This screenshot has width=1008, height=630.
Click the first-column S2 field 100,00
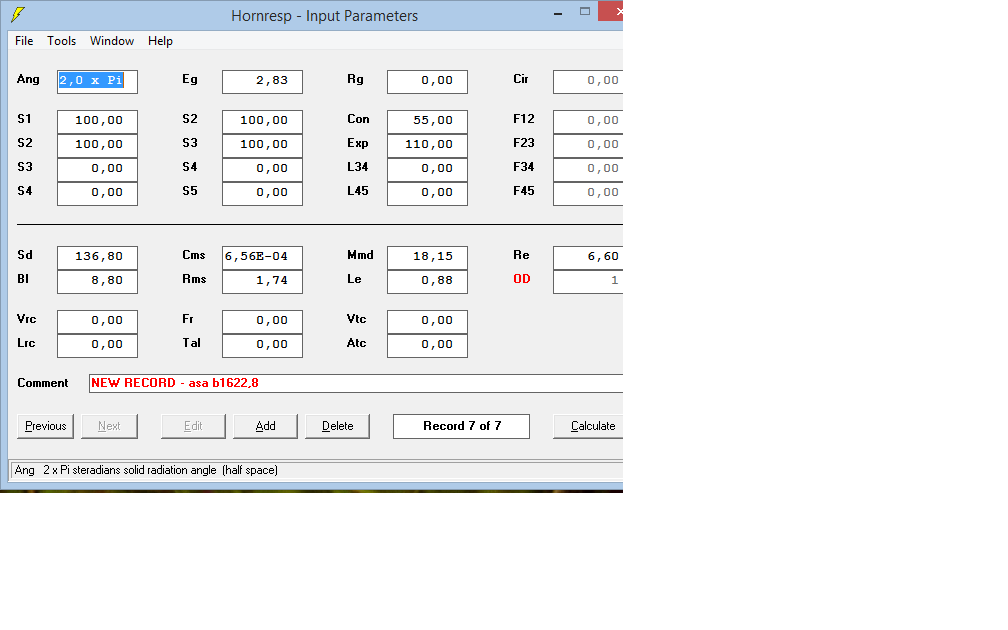tap(97, 145)
